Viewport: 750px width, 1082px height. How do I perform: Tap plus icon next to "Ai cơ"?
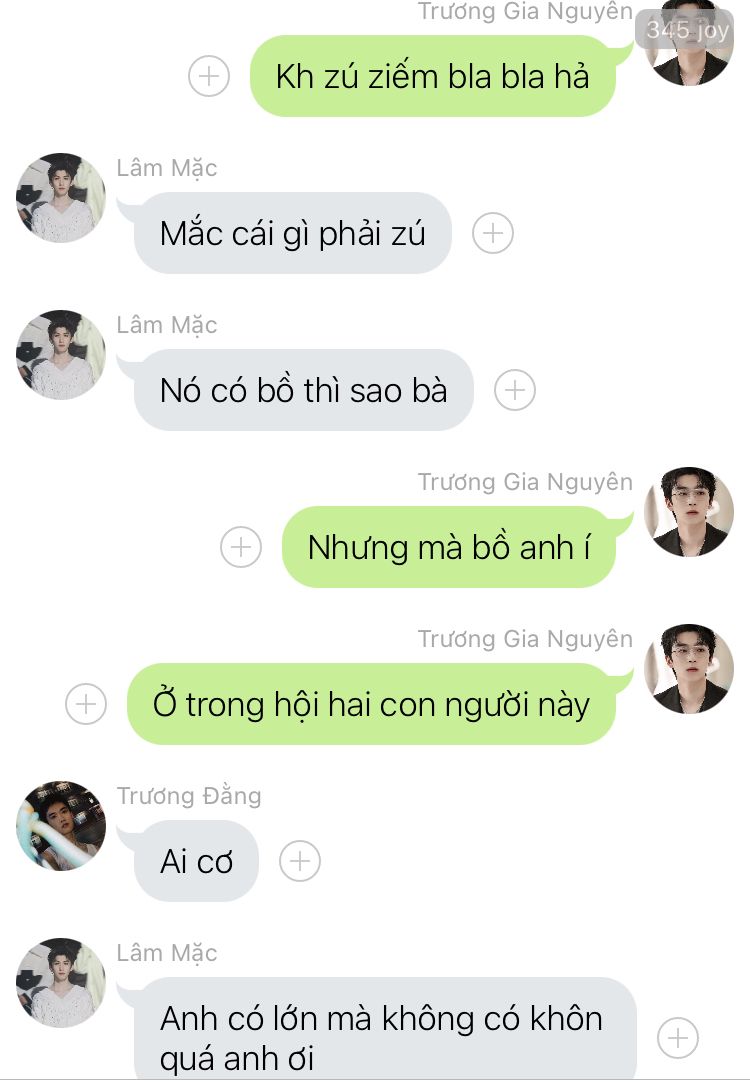(x=299, y=861)
